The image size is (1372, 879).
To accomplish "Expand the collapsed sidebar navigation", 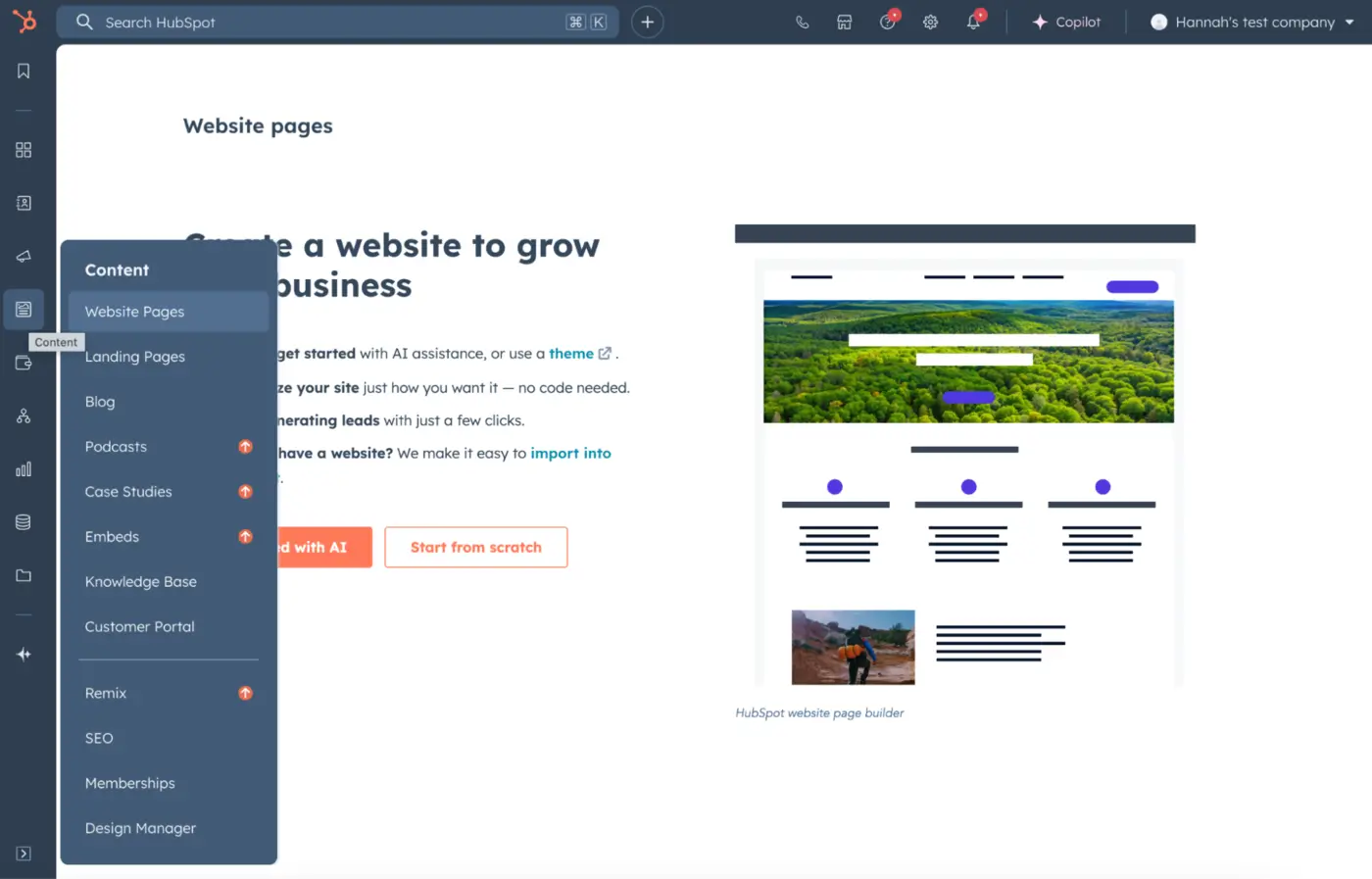I will coord(24,854).
